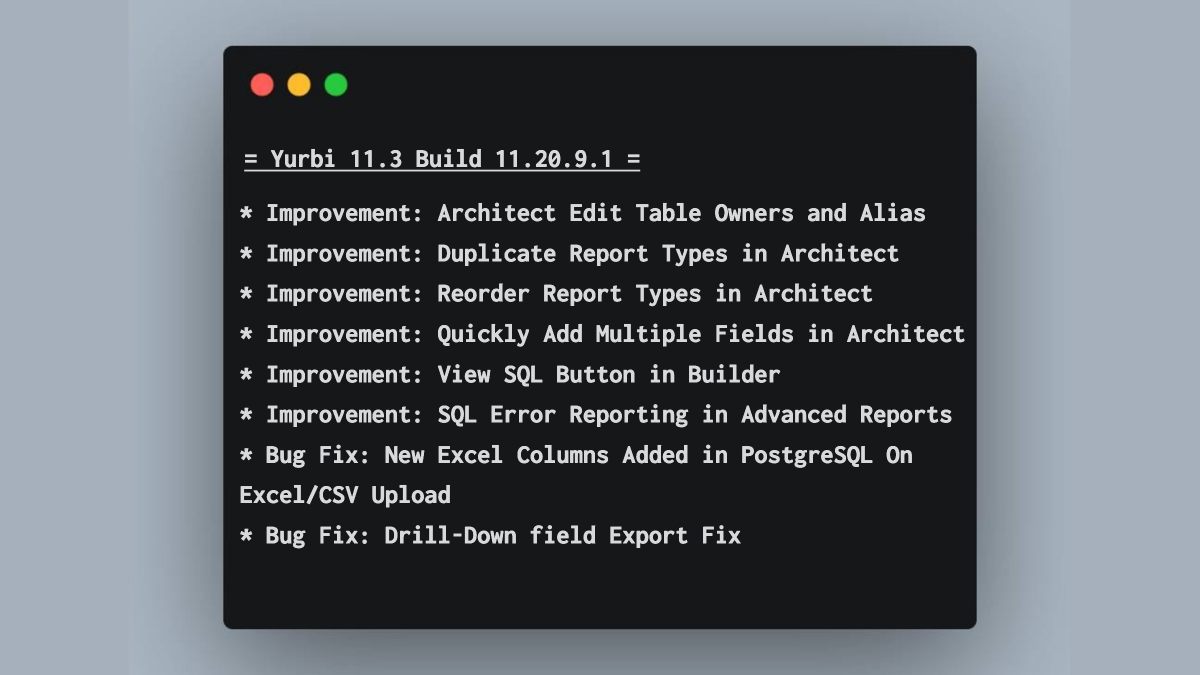Click the "Bug Fix:" label on Drill-Down line
Image resolution: width=1200 pixels, height=675 pixels.
click(318, 536)
